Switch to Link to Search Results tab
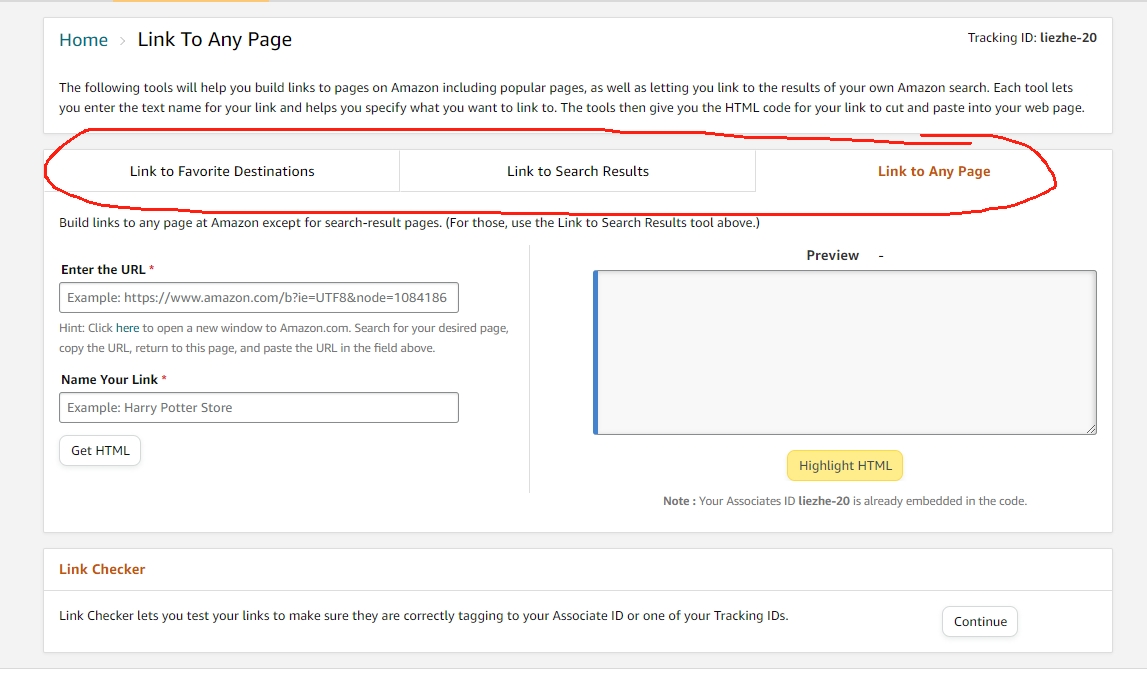 [x=577, y=171]
